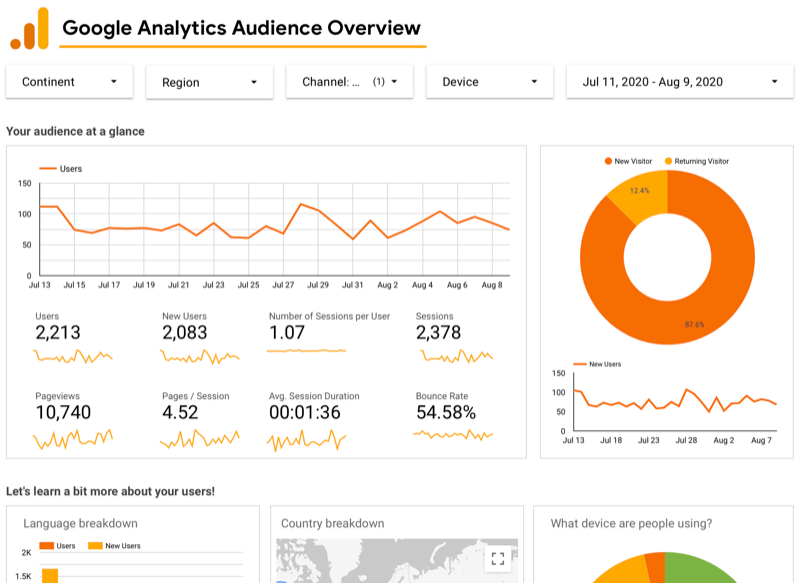Select the Users 2,213 scorecard value

click(58, 333)
